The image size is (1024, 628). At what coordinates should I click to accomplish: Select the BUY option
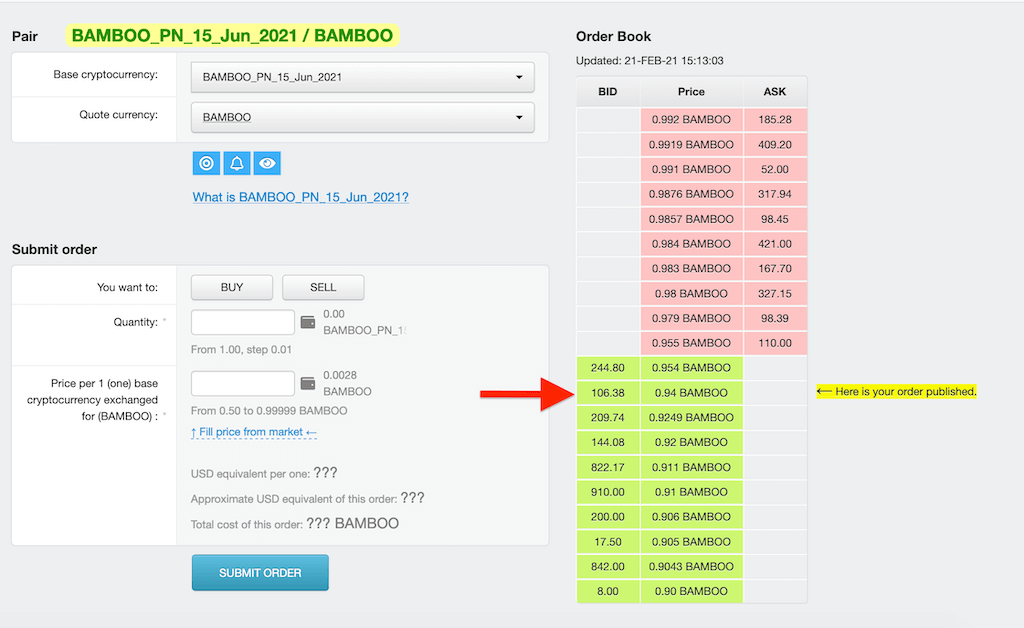pos(231,287)
